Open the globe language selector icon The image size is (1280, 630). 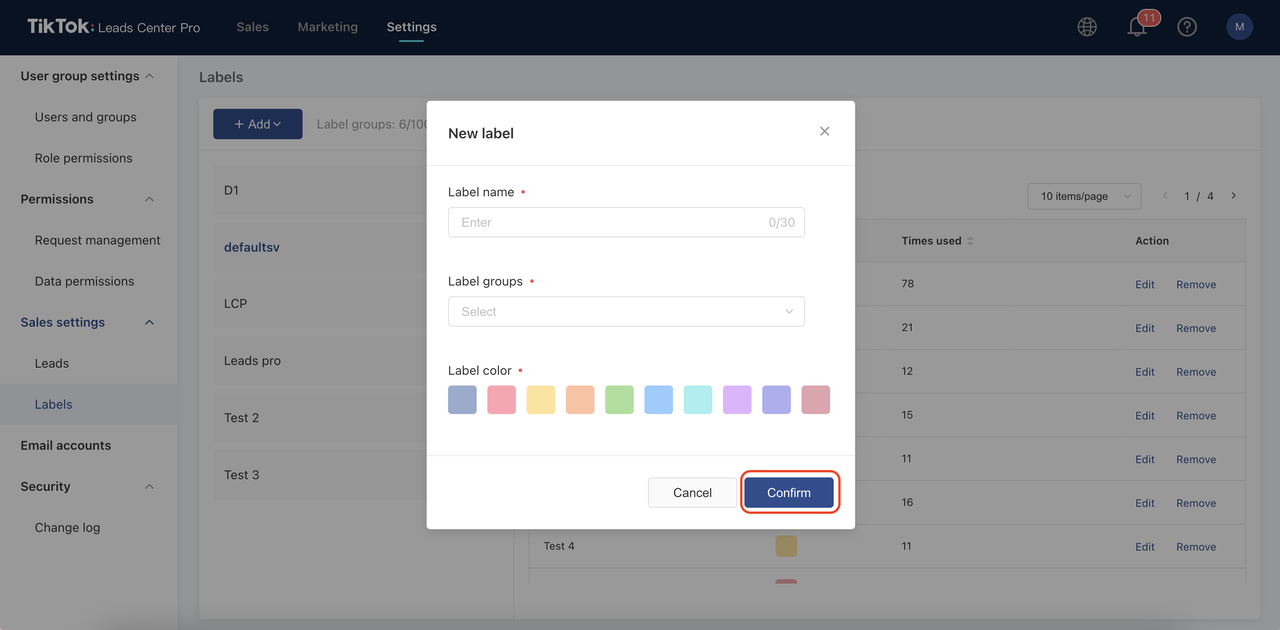coord(1087,27)
